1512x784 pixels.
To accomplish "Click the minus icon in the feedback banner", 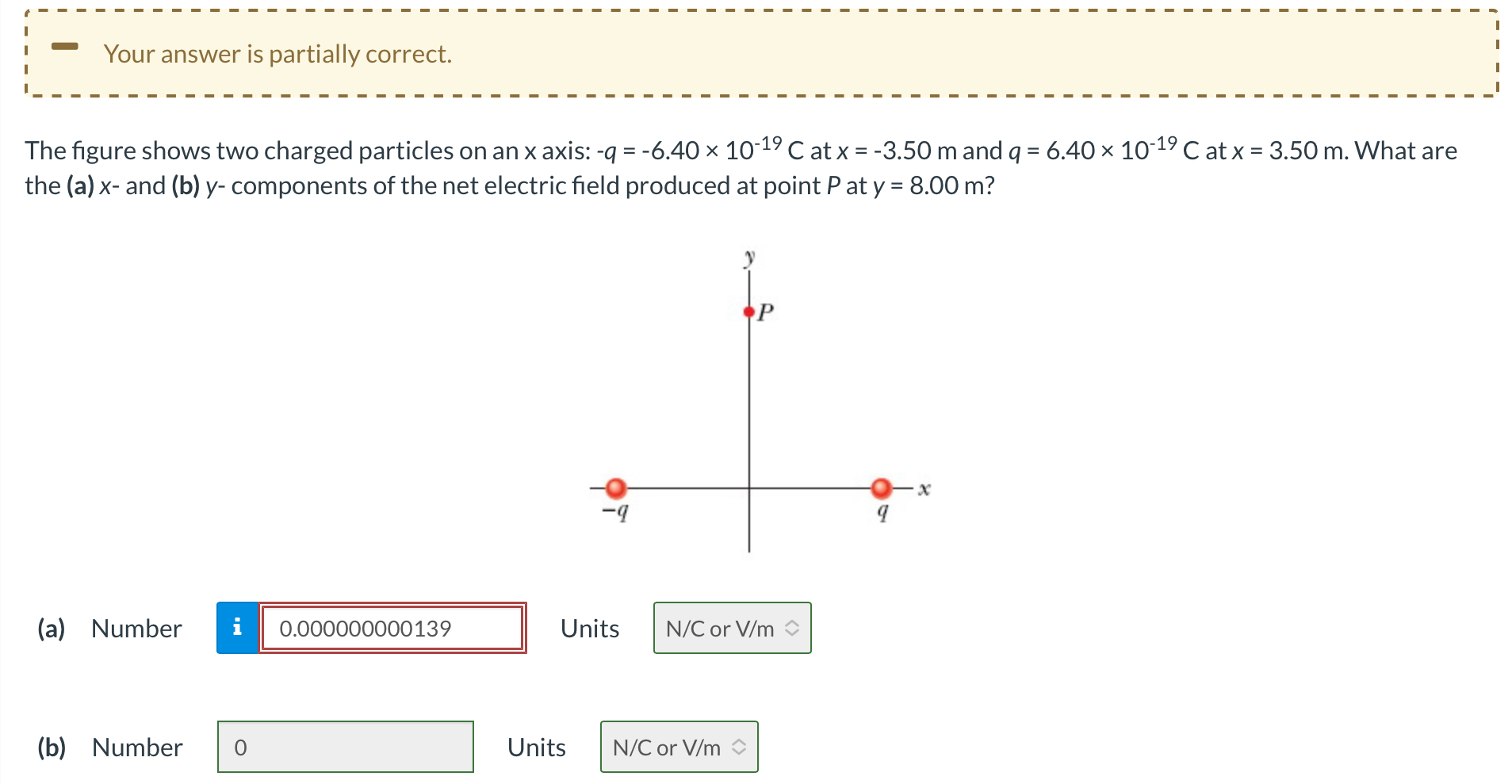I will pyautogui.click(x=65, y=48).
